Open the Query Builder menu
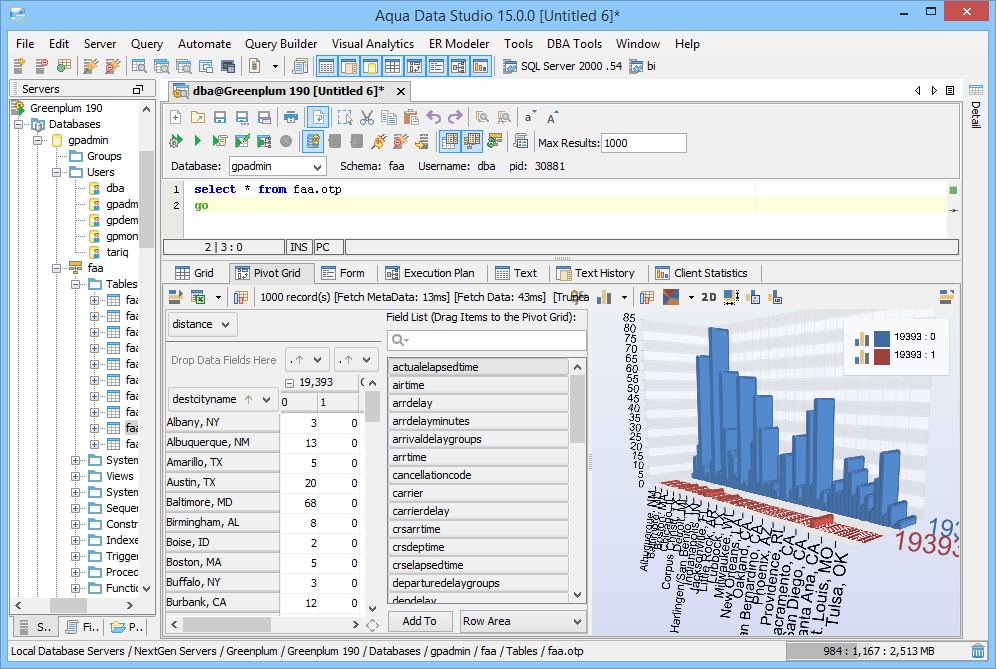This screenshot has width=996, height=669. tap(281, 44)
